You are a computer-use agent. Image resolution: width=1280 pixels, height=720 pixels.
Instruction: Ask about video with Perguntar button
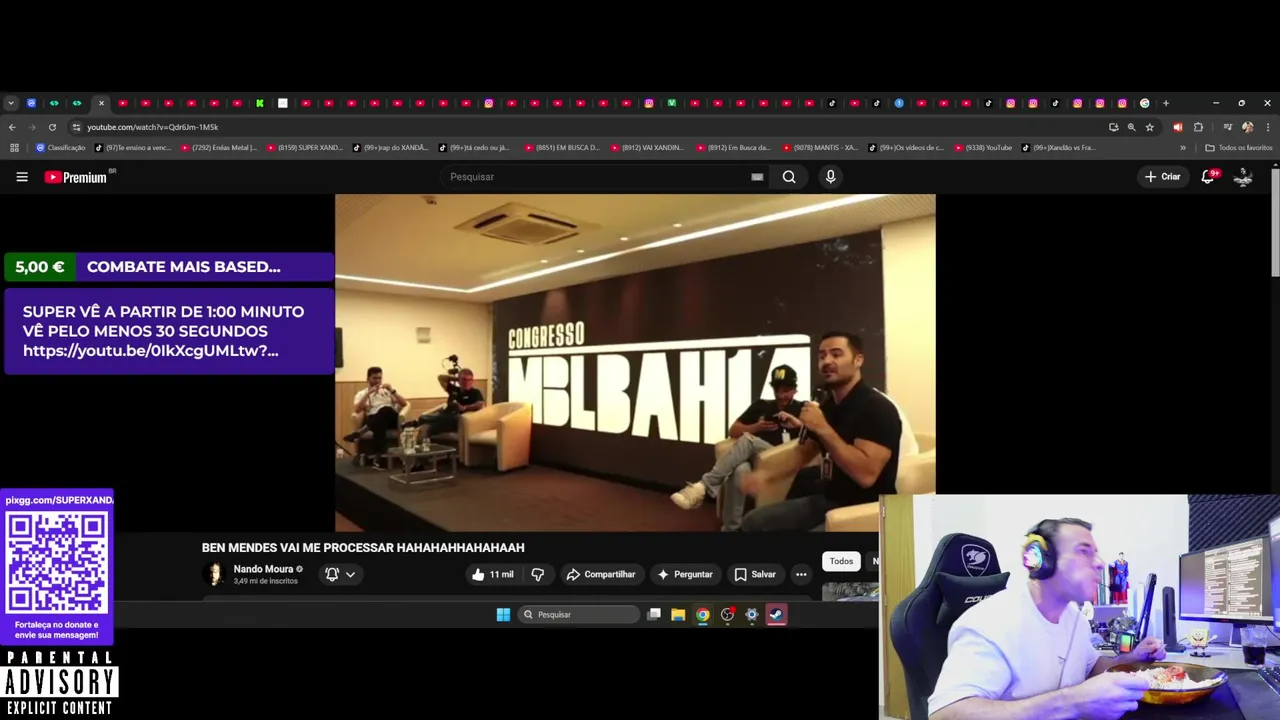pos(684,574)
